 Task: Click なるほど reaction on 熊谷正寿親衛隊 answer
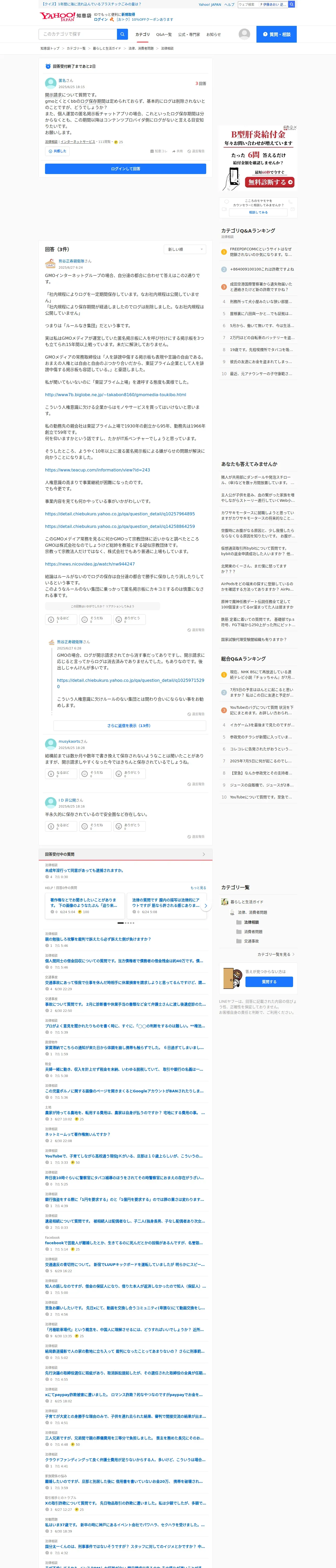pos(61,619)
